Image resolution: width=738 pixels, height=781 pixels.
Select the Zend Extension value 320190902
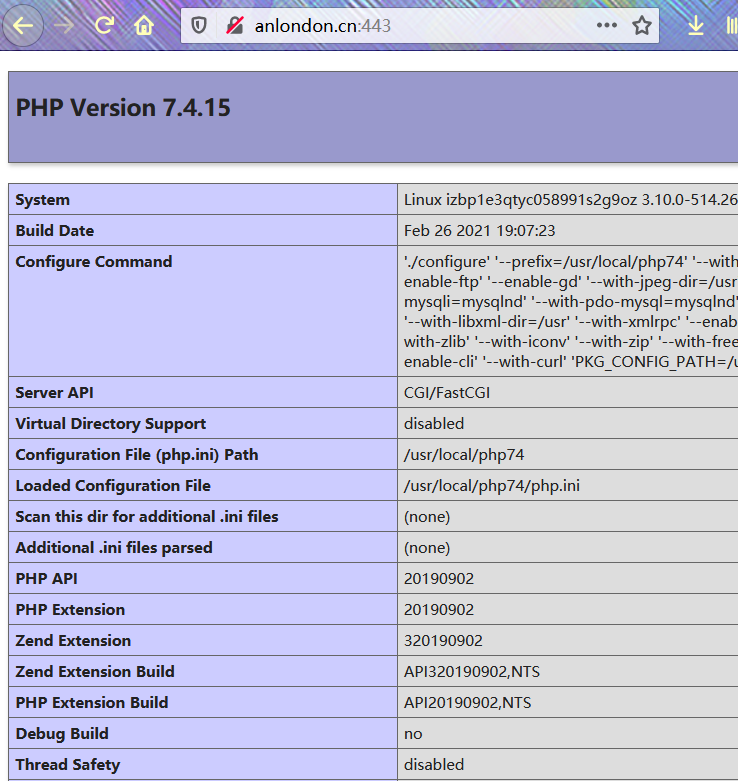click(x=443, y=641)
